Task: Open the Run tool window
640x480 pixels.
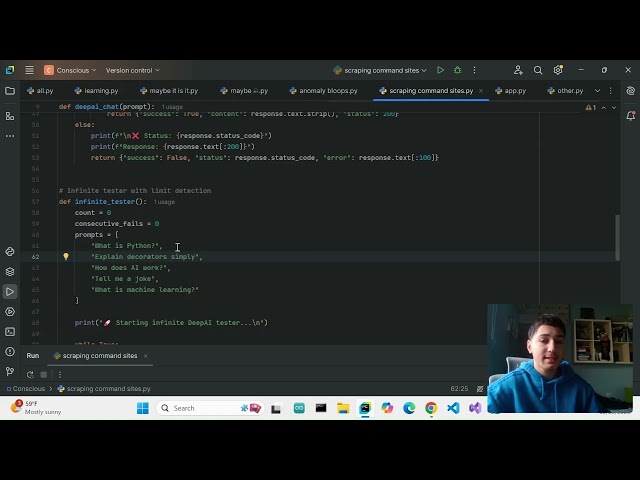Action: pos(10,292)
